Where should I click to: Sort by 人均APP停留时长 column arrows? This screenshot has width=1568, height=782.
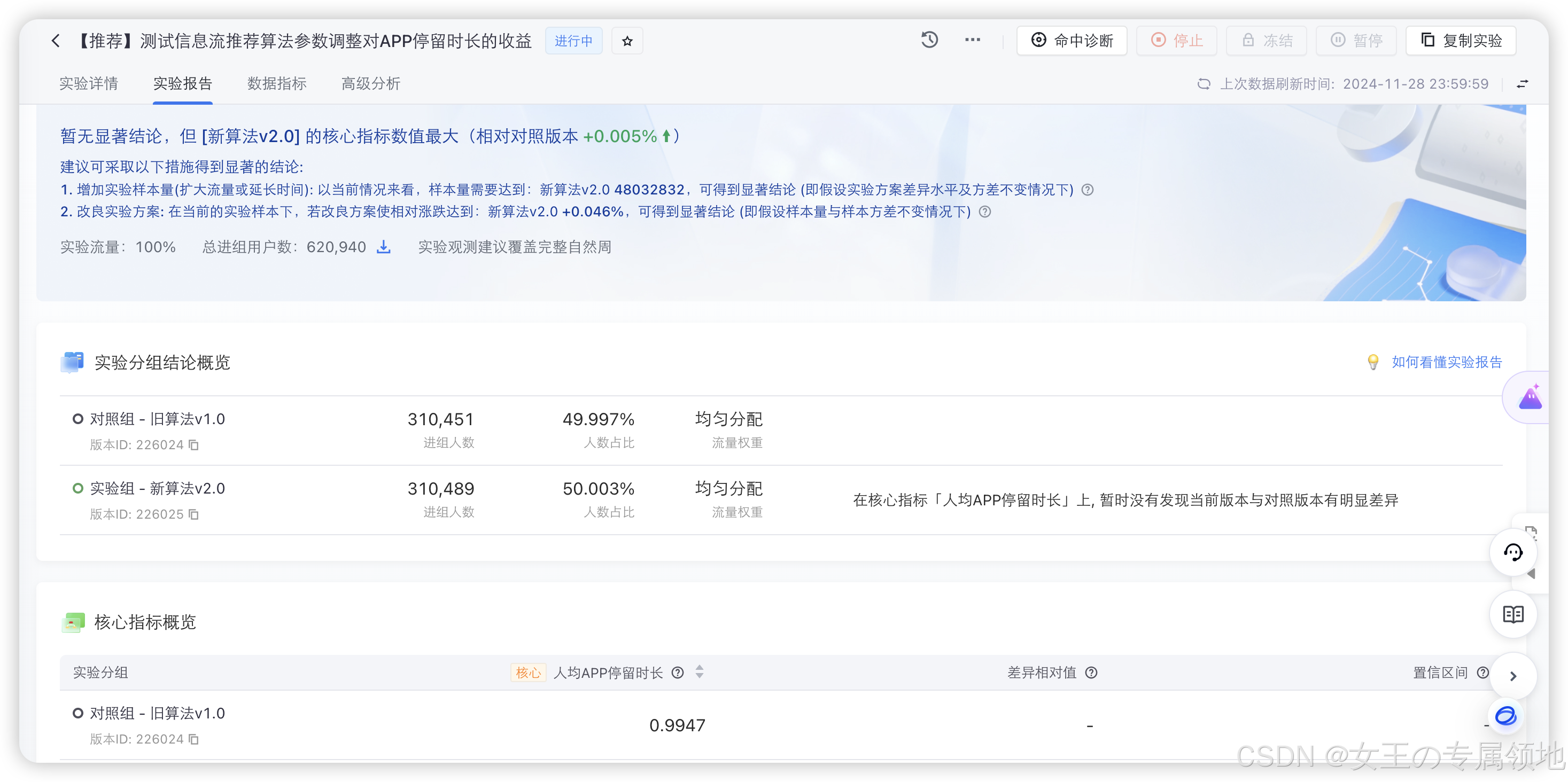[x=700, y=672]
